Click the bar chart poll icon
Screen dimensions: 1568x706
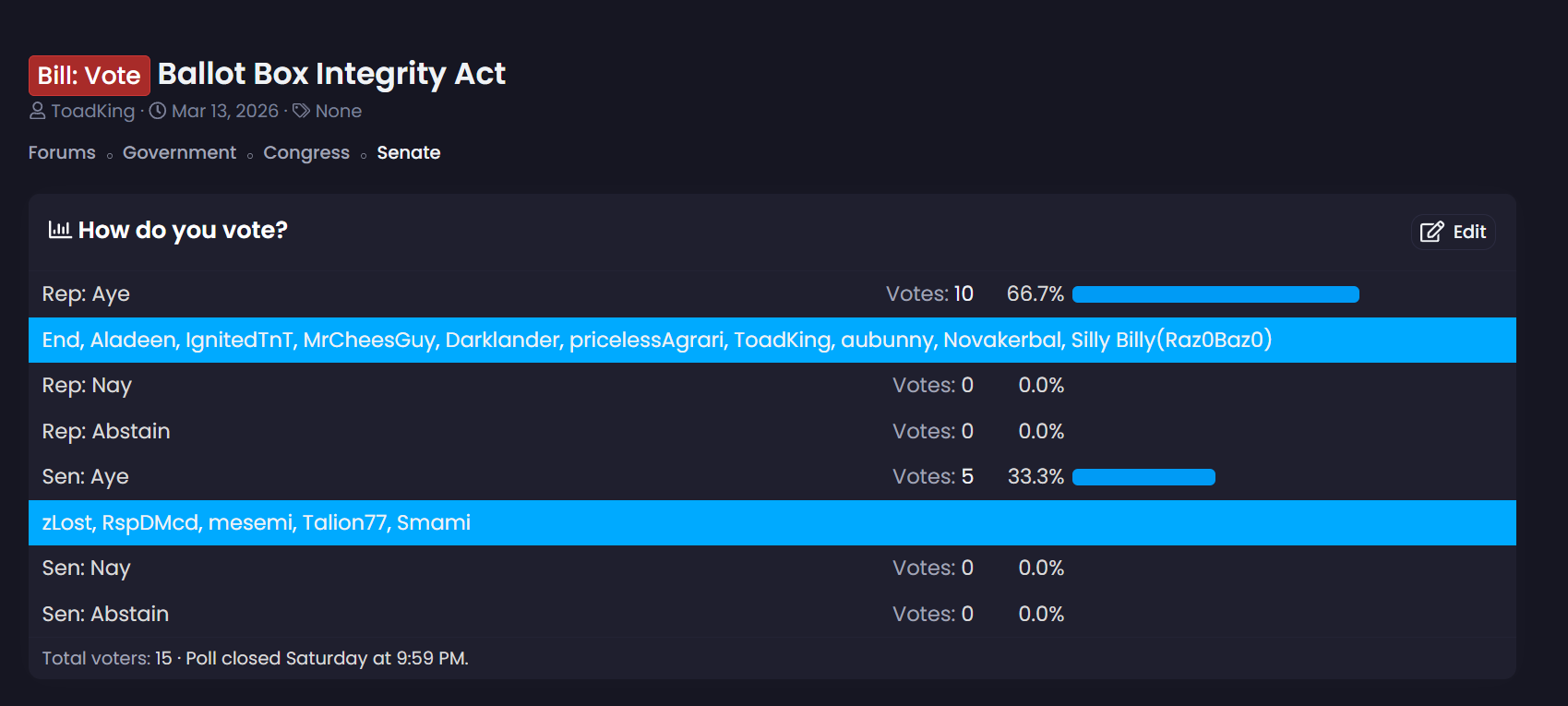tap(60, 230)
